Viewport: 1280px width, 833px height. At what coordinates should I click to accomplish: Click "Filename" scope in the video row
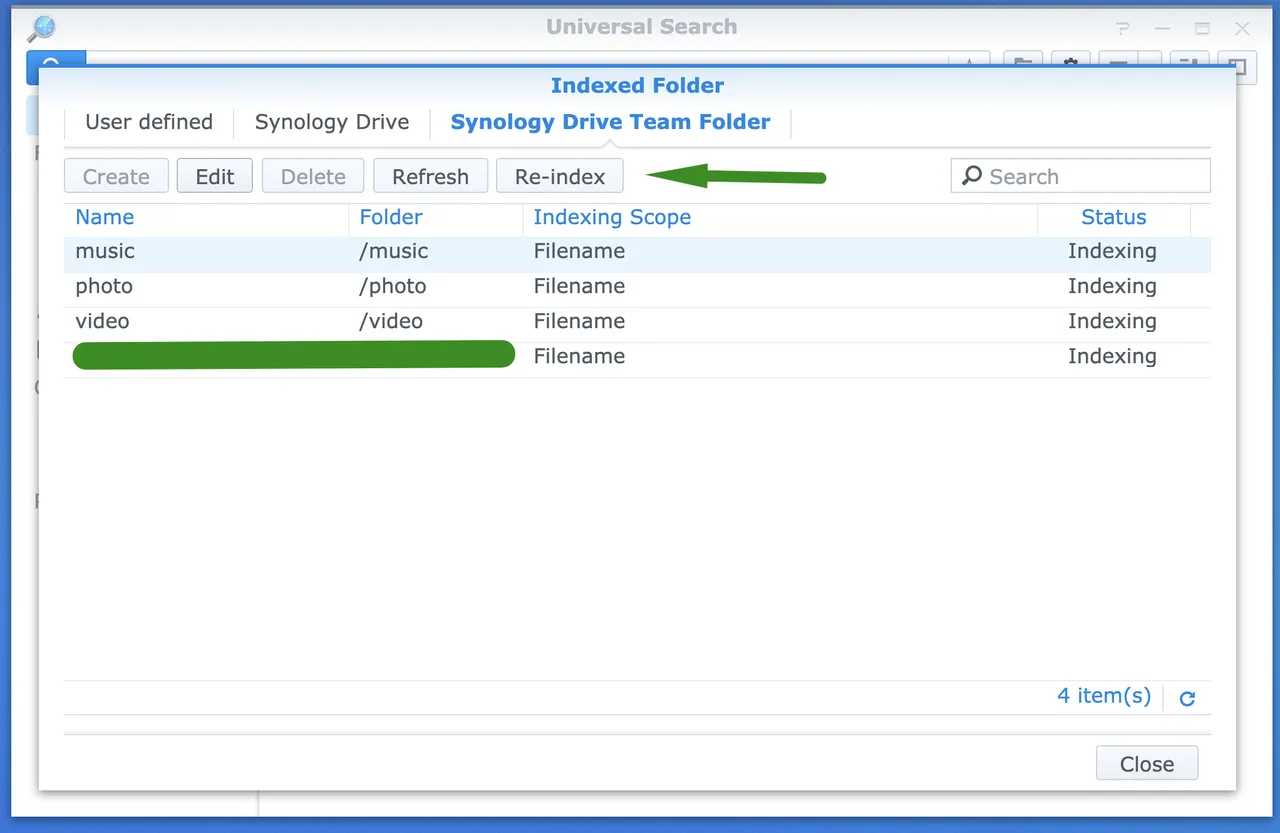point(579,321)
